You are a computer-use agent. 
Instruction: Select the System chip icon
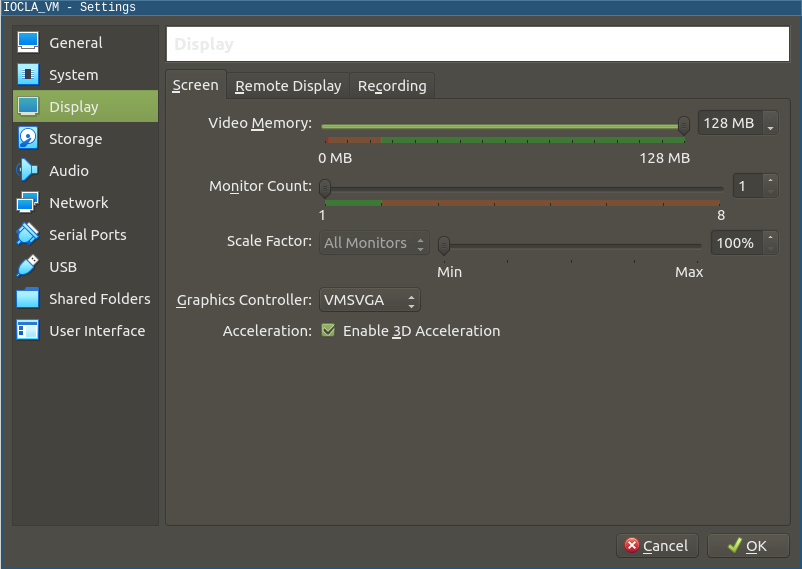(28, 75)
